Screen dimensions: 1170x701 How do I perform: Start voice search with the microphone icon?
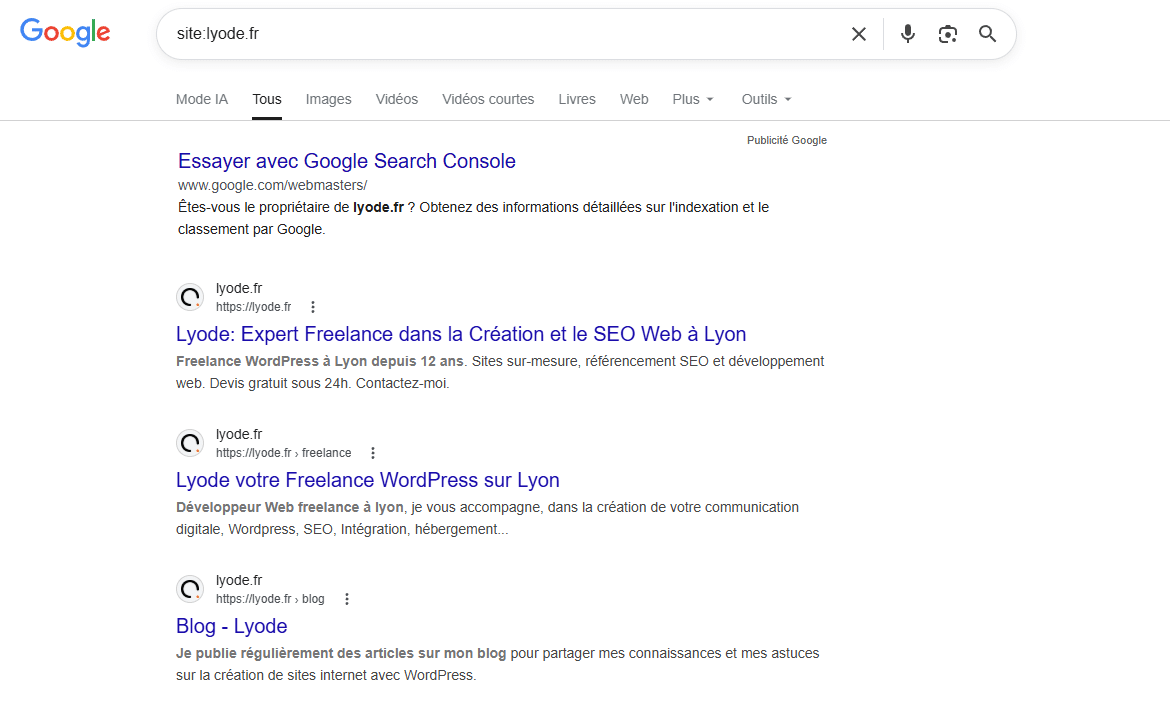(907, 34)
